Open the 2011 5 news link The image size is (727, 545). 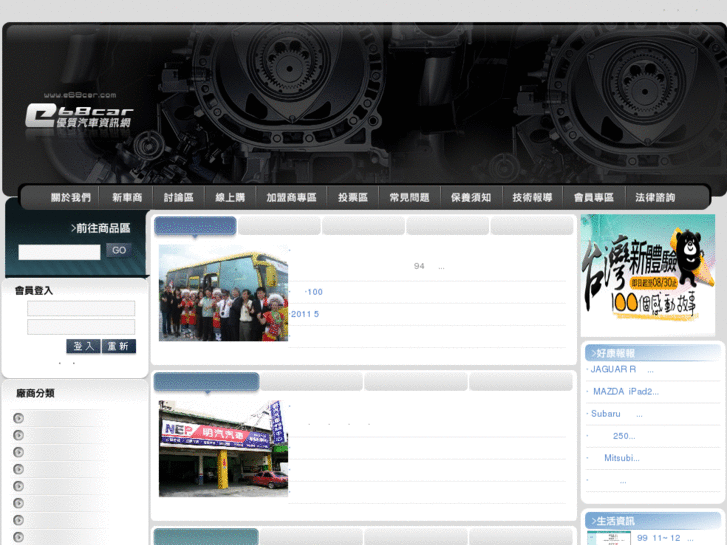[x=305, y=314]
